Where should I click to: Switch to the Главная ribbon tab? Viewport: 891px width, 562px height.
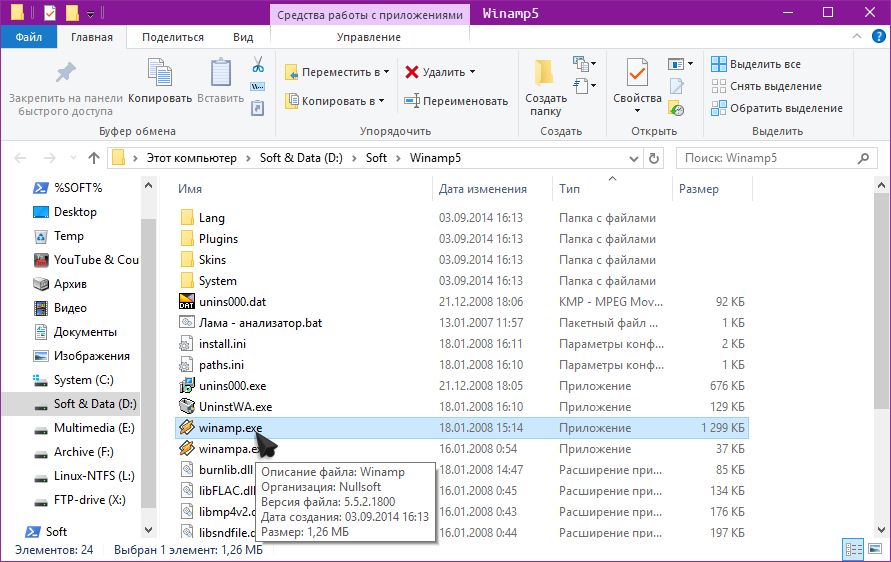(91, 37)
